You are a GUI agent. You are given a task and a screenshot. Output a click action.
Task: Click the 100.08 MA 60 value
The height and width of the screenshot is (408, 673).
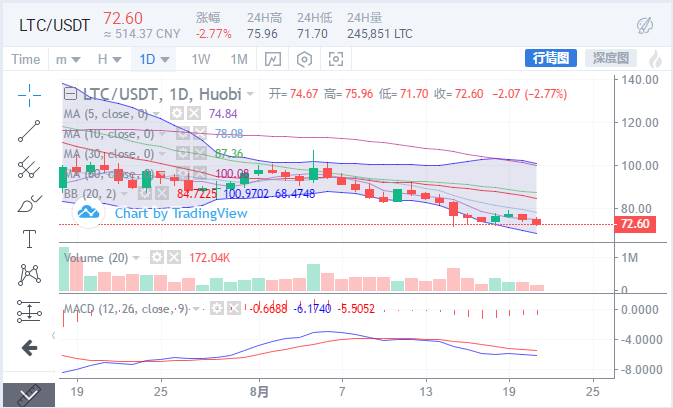pyautogui.click(x=232, y=174)
